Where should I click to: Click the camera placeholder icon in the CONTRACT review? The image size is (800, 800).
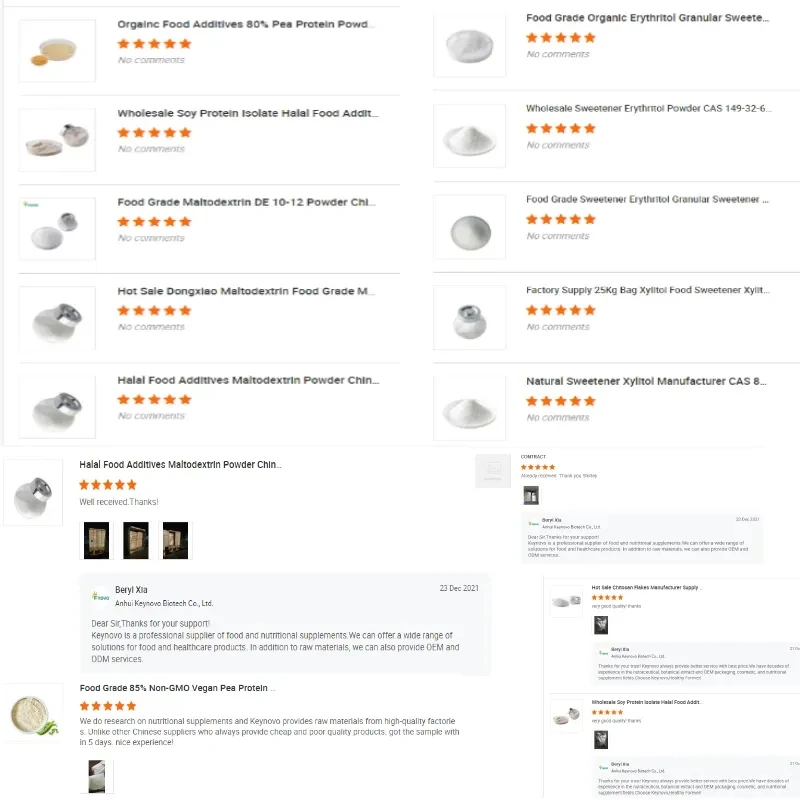(x=493, y=468)
